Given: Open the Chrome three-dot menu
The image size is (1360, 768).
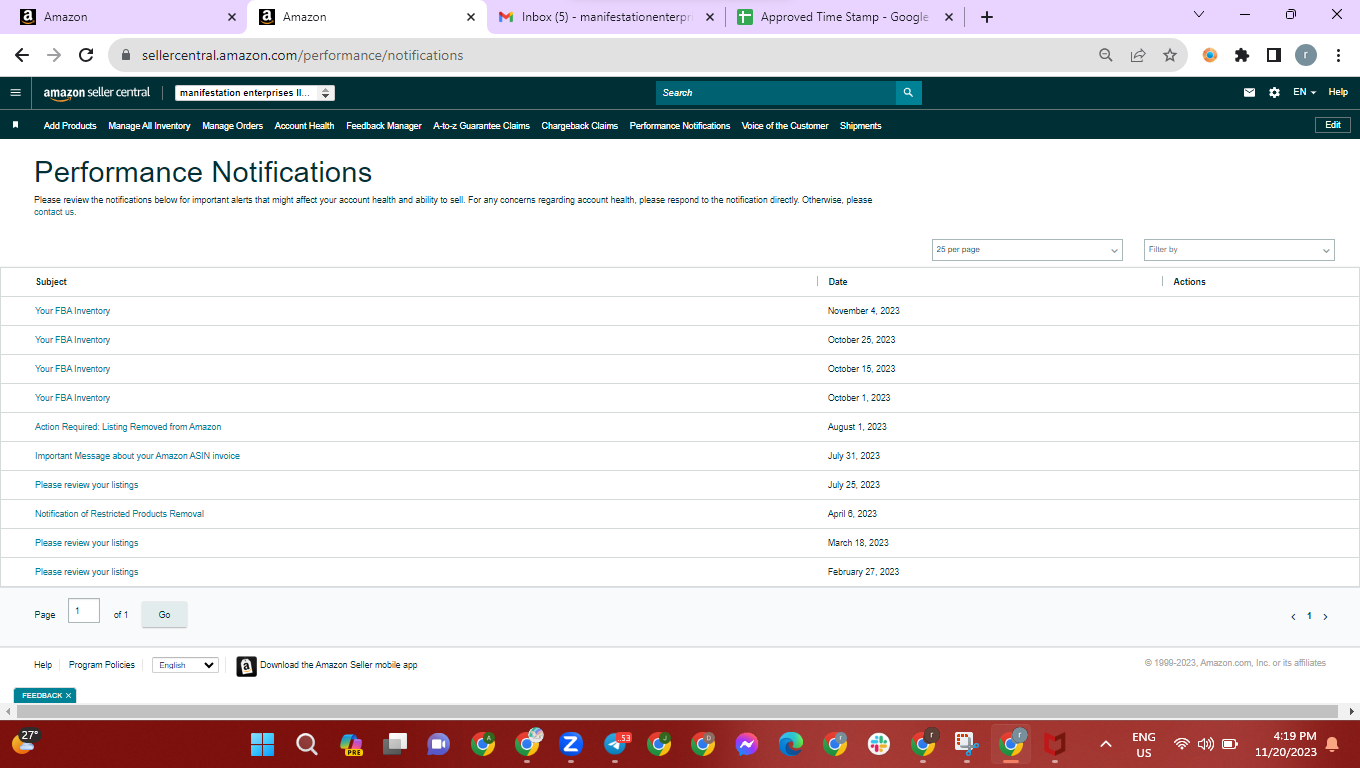Looking at the screenshot, I should [x=1338, y=56].
